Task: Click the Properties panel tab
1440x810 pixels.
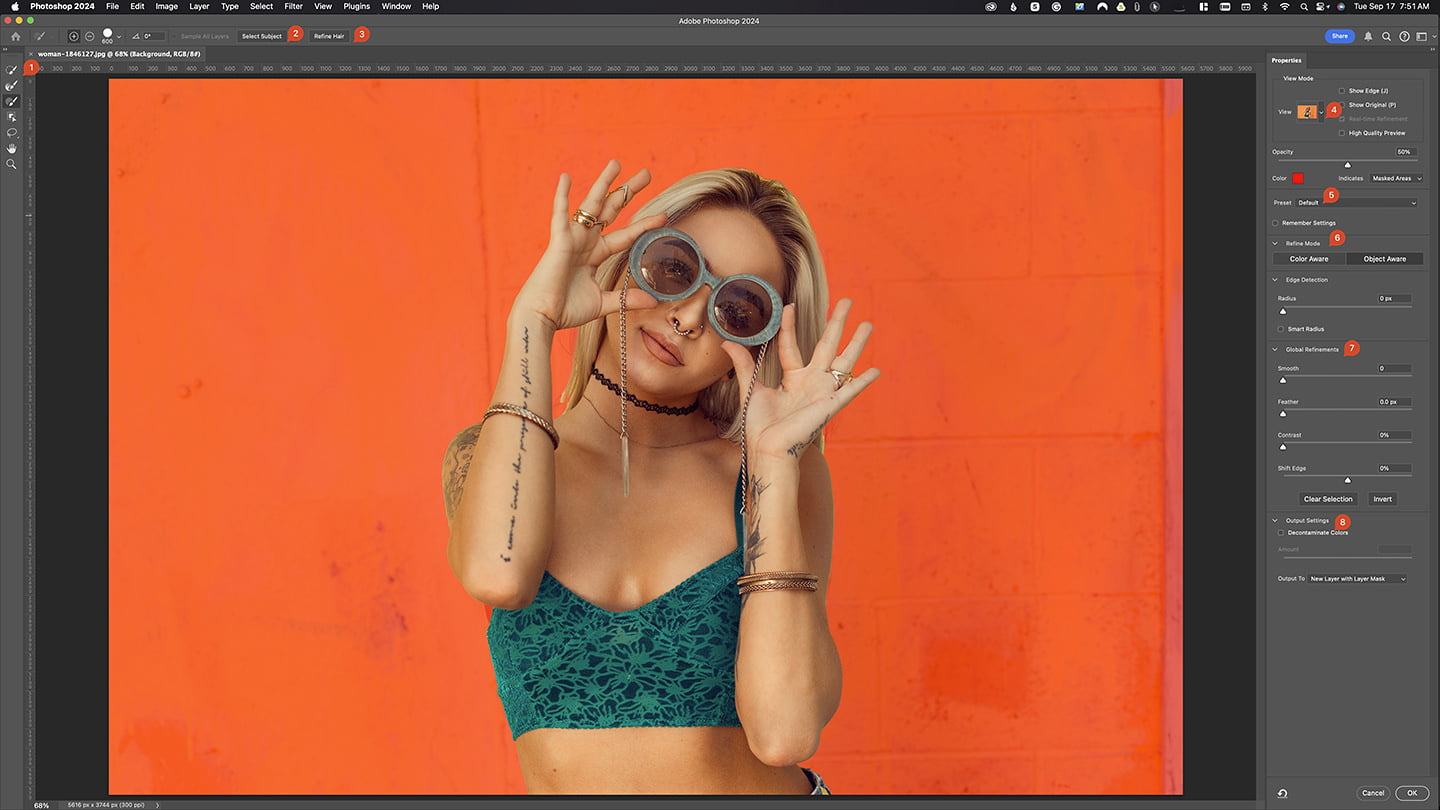Action: pyautogui.click(x=1286, y=60)
